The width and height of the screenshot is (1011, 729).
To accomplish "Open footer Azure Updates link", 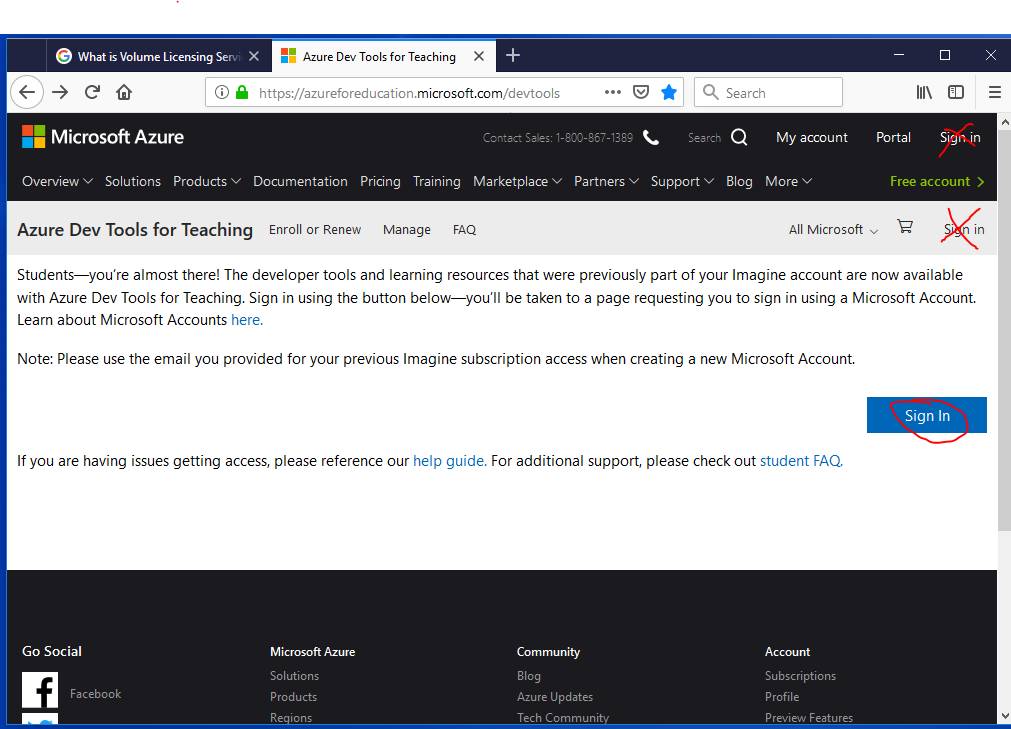I will pyautogui.click(x=555, y=697).
